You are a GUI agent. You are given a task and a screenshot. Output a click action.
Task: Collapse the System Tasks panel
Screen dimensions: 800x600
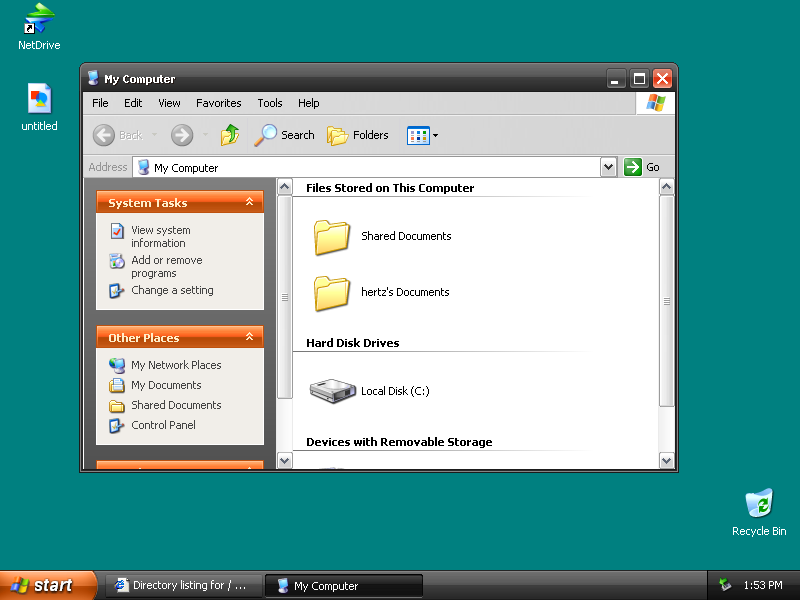(x=249, y=202)
